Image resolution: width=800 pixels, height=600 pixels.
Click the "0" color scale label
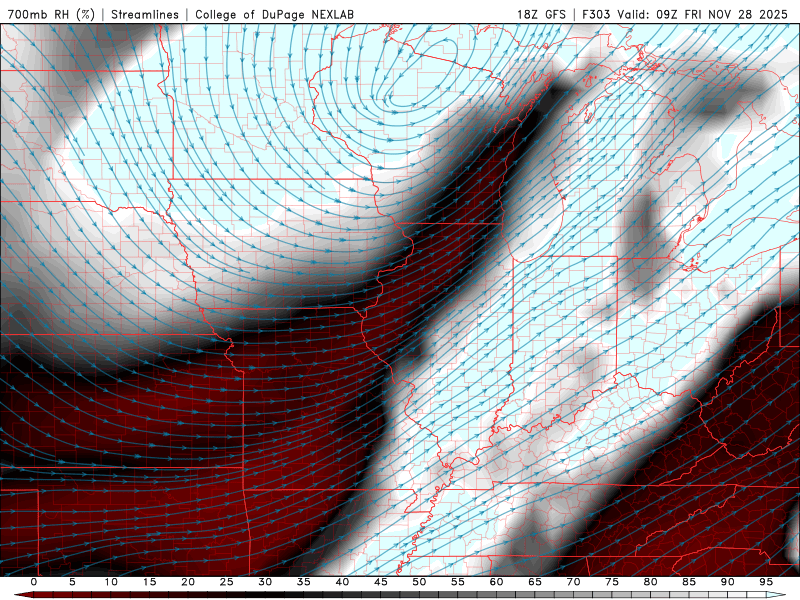pyautogui.click(x=34, y=582)
